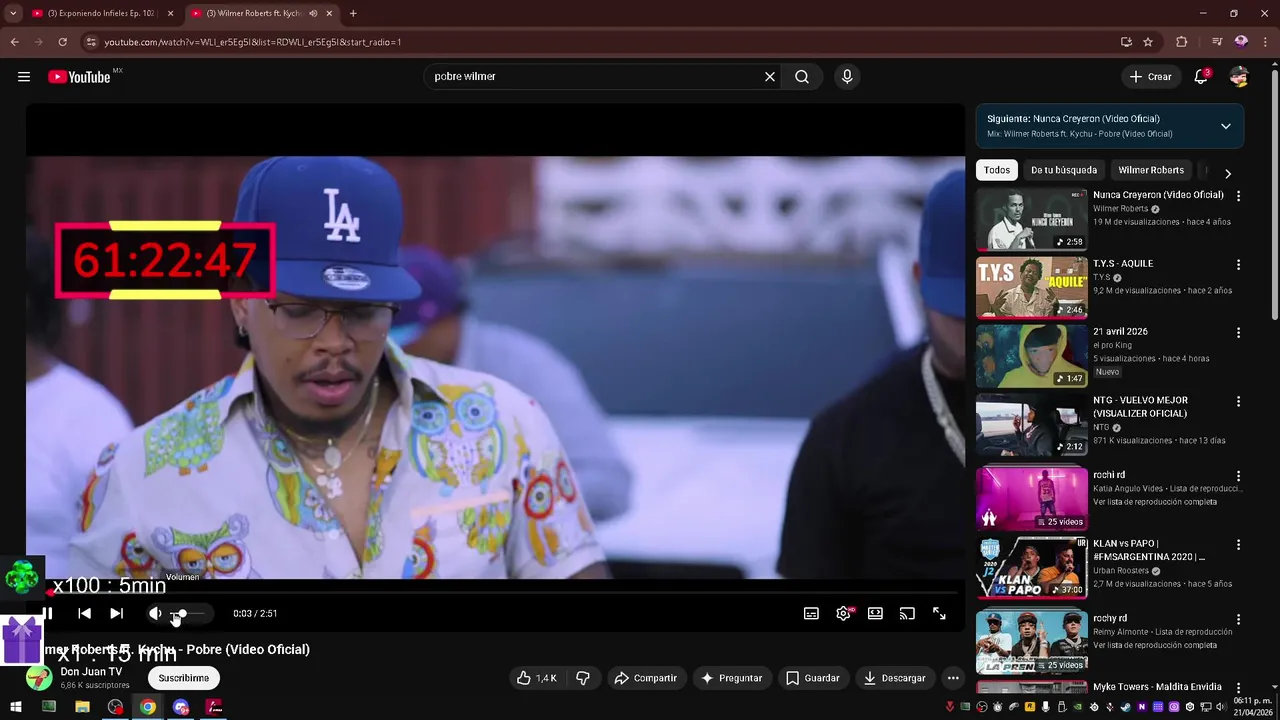Open options menu for KLAN vs PAPO
Image resolution: width=1280 pixels, height=720 pixels.
coord(1238,545)
